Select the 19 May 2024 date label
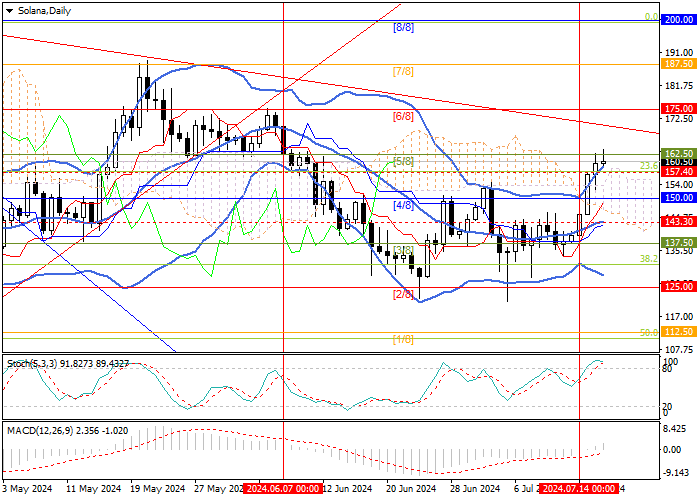Screen dimensions: 700x500 pos(158,488)
